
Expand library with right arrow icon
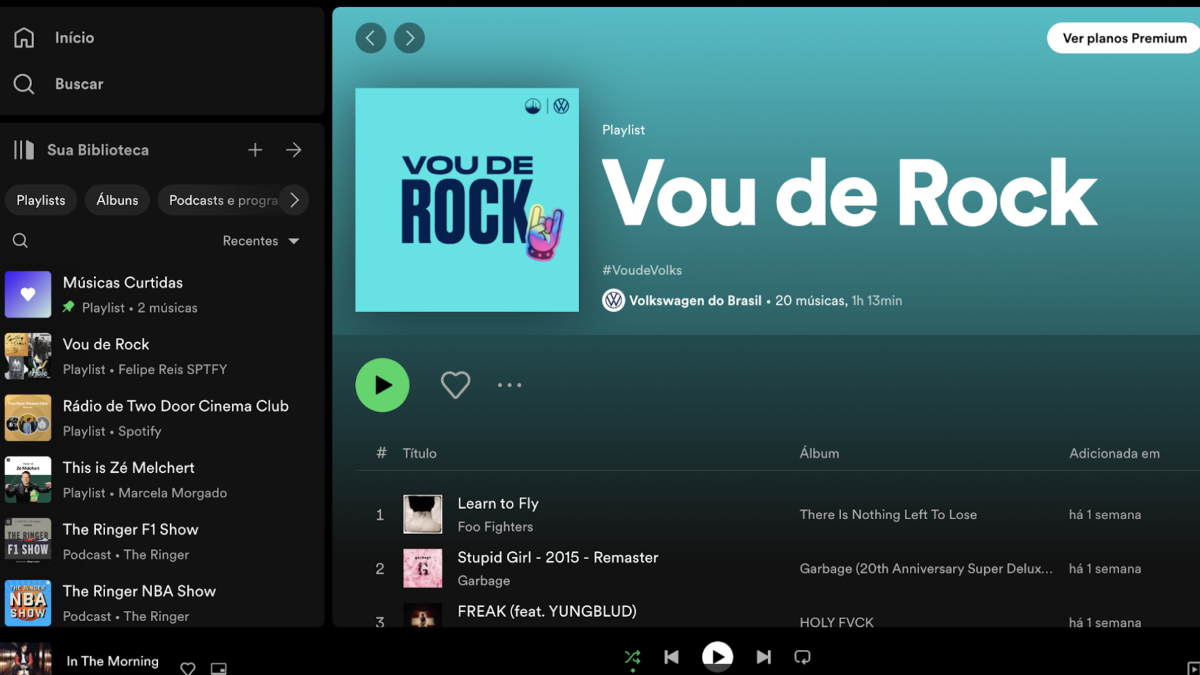[294, 150]
